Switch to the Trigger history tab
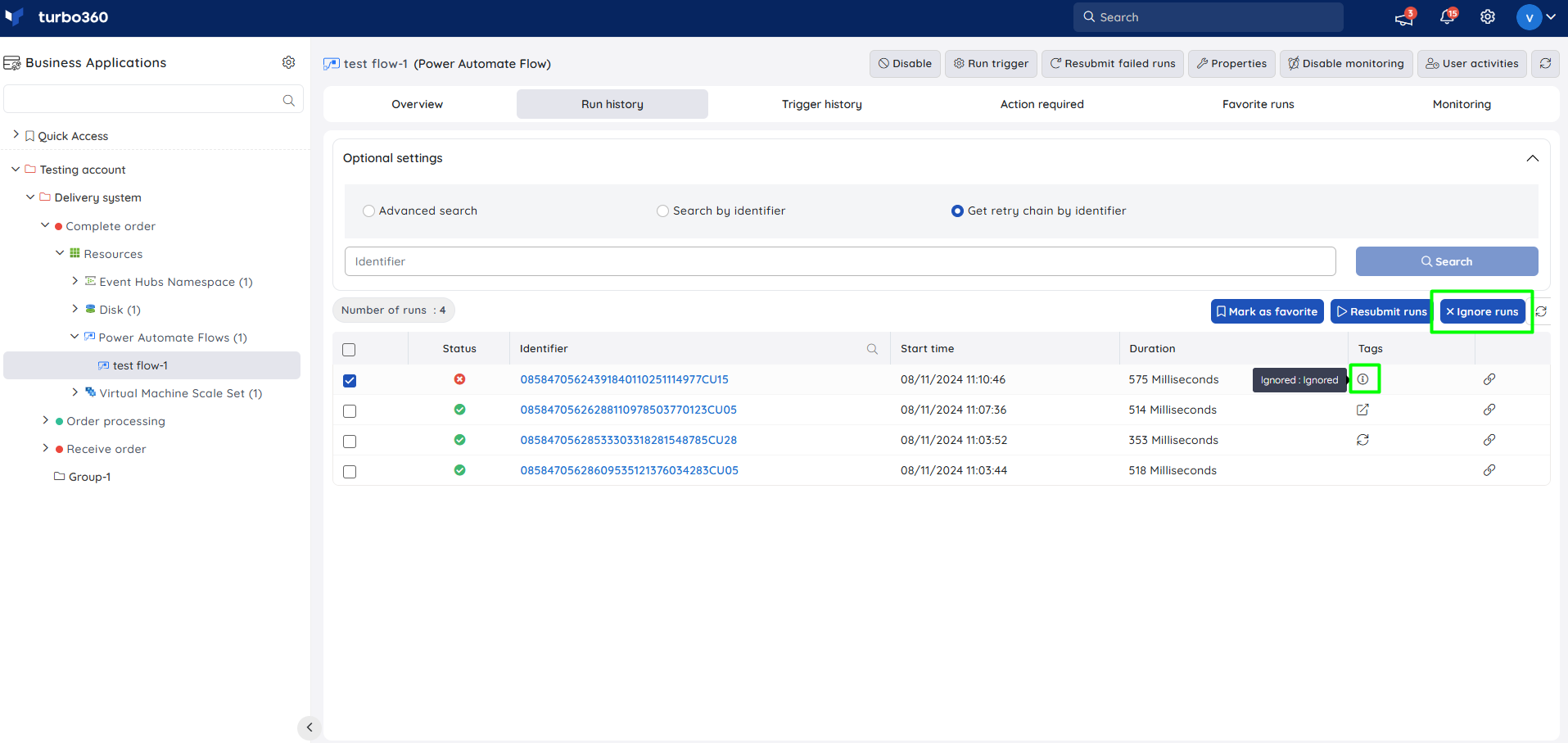Image resolution: width=1568 pixels, height=743 pixels. [x=822, y=104]
